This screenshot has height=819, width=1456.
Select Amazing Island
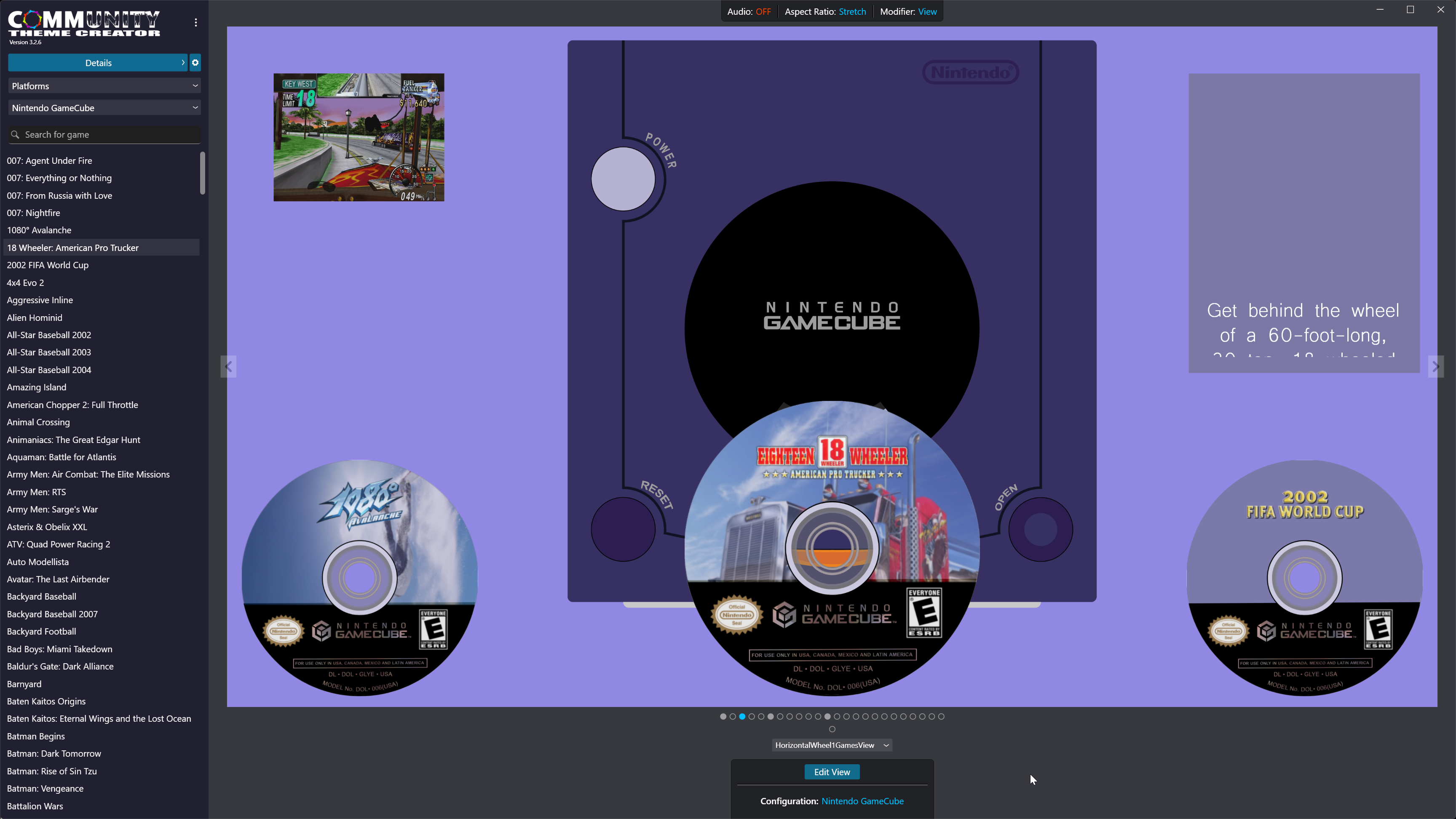click(x=36, y=387)
